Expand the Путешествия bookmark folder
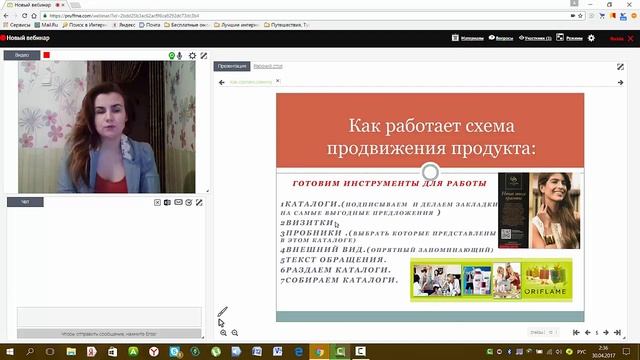This screenshot has width=640, height=360. pos(287,25)
